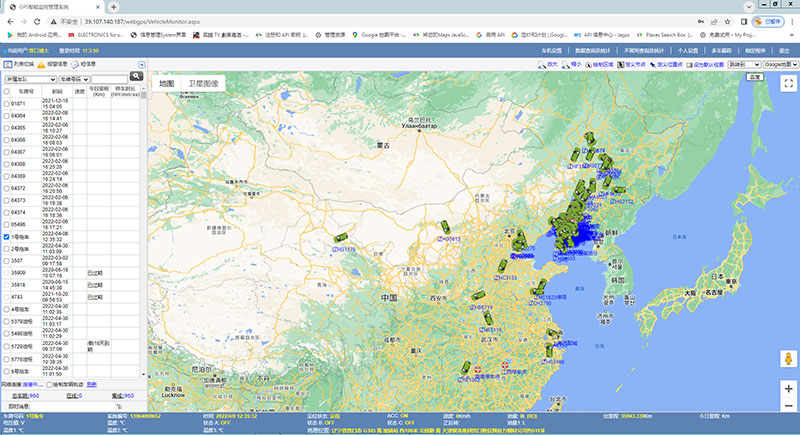
Task: Open the jump-to dropdown above map
Action: click(744, 65)
